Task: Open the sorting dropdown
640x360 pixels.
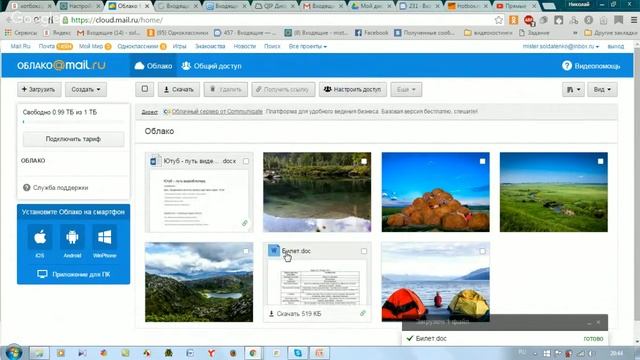Action: [x=573, y=89]
